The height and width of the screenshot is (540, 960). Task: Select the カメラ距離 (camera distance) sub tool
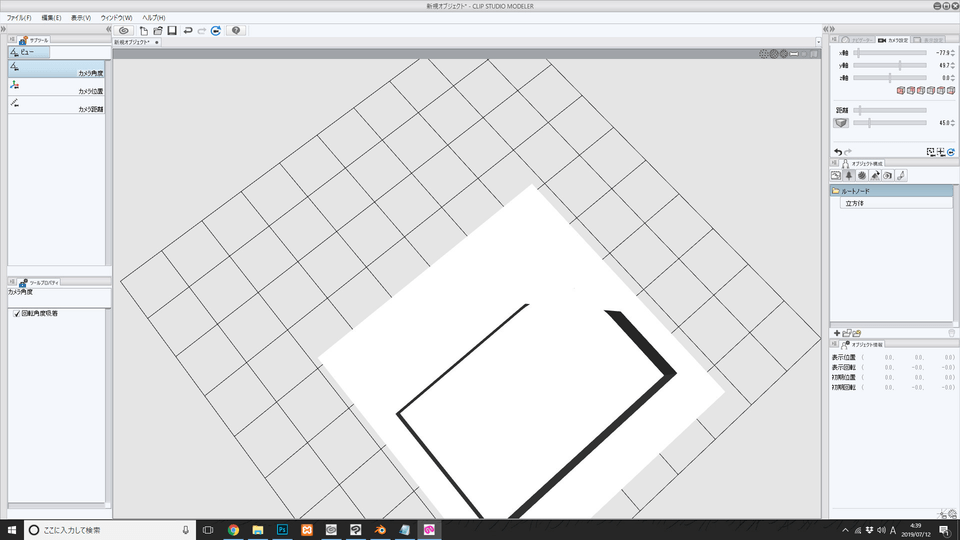point(56,105)
